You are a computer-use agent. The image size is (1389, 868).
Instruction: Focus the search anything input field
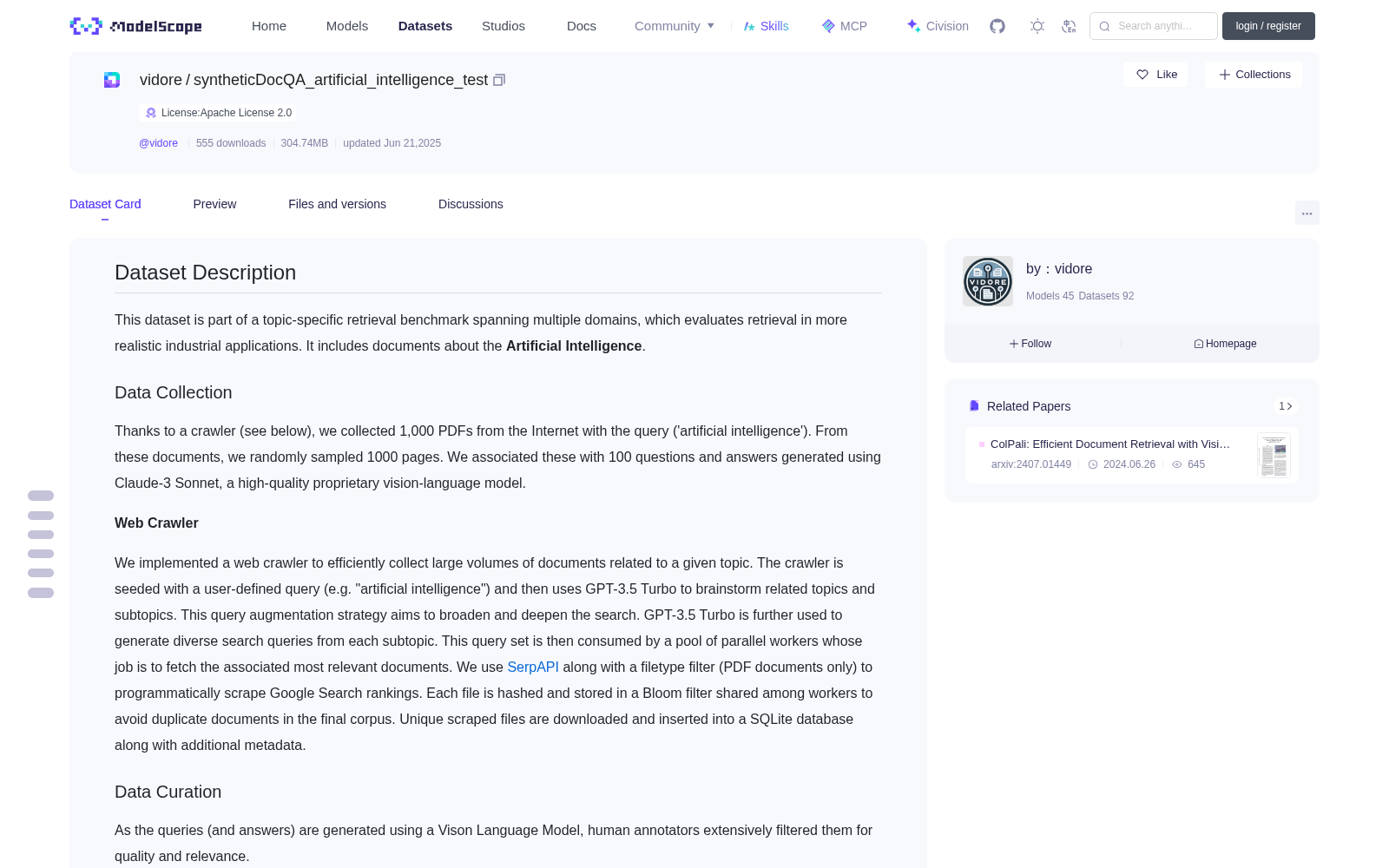(1154, 26)
